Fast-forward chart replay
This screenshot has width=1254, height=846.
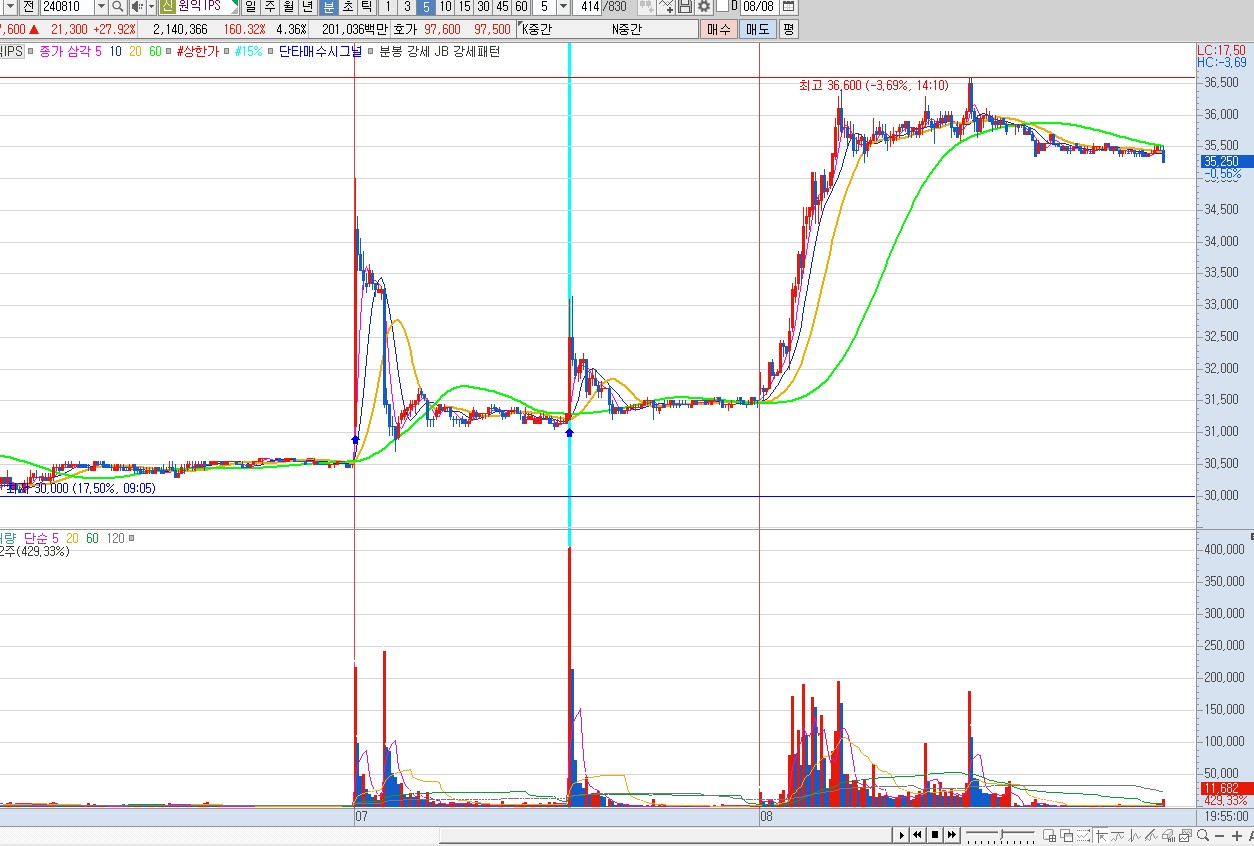pyautogui.click(x=952, y=835)
